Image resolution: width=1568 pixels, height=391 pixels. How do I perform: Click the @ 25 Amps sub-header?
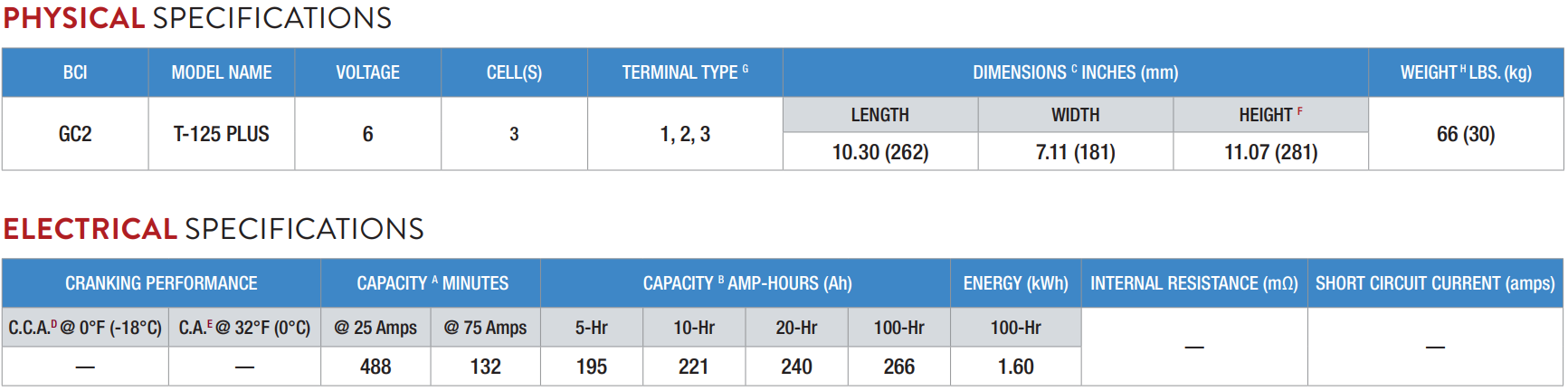pyautogui.click(x=375, y=328)
